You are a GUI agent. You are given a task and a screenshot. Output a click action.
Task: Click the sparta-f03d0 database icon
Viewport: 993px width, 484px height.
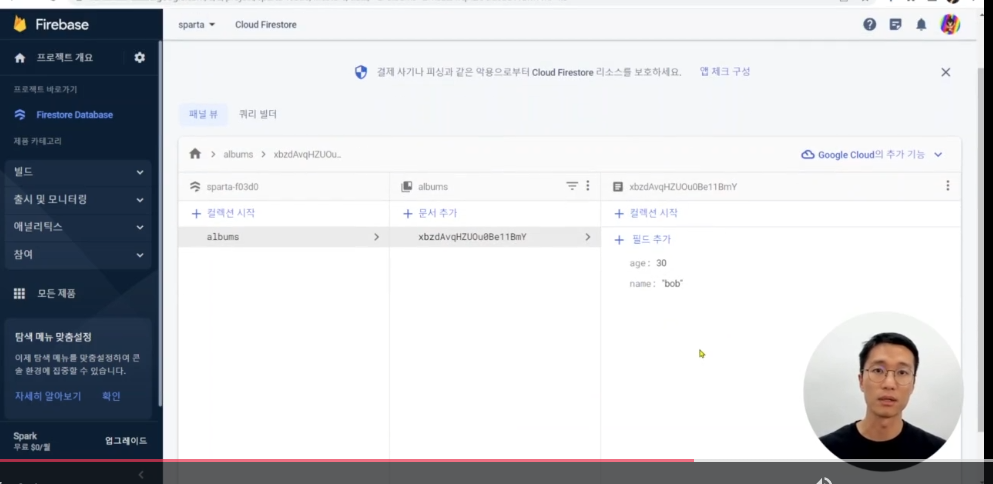click(x=195, y=187)
